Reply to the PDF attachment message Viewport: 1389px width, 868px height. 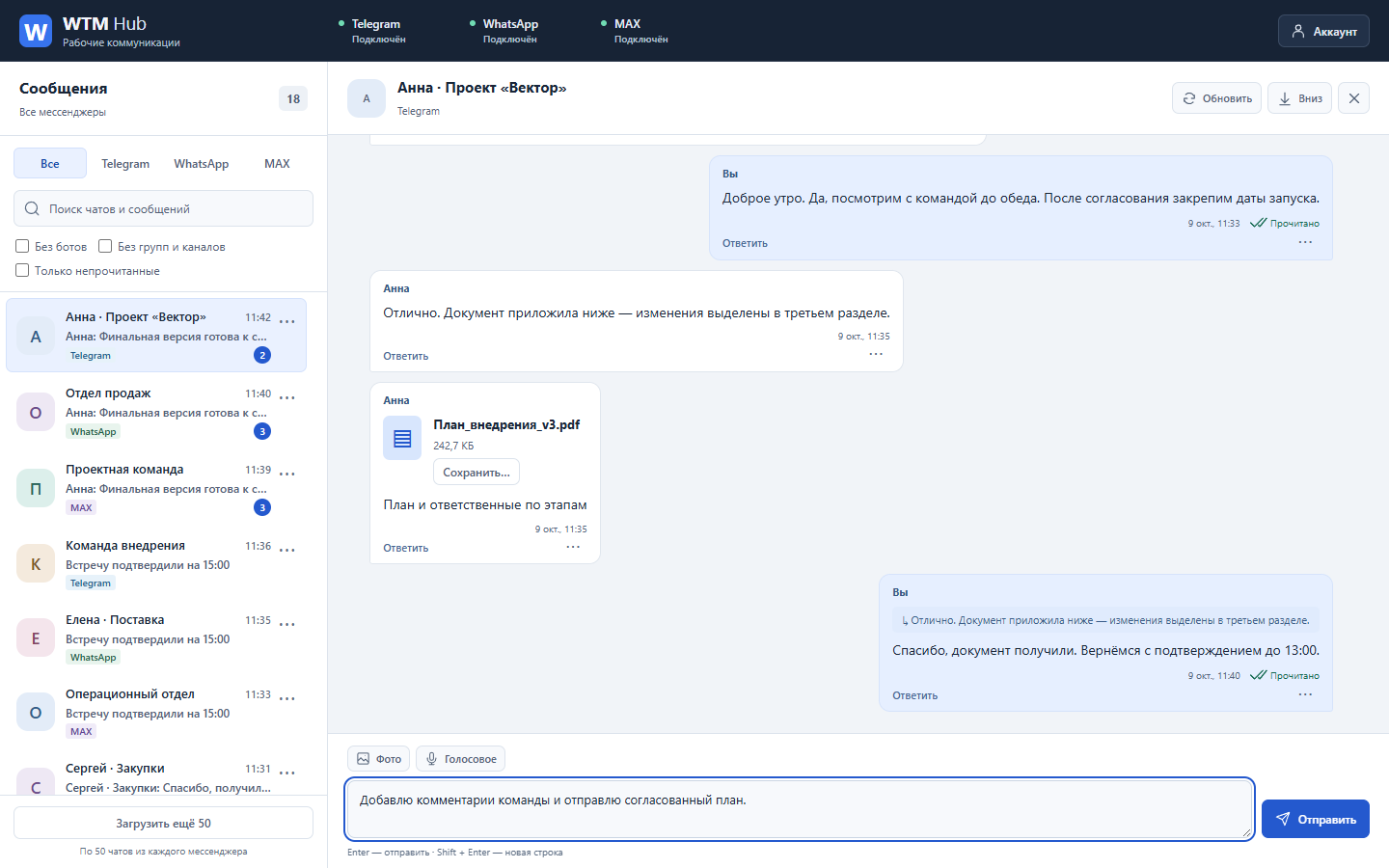tap(405, 548)
